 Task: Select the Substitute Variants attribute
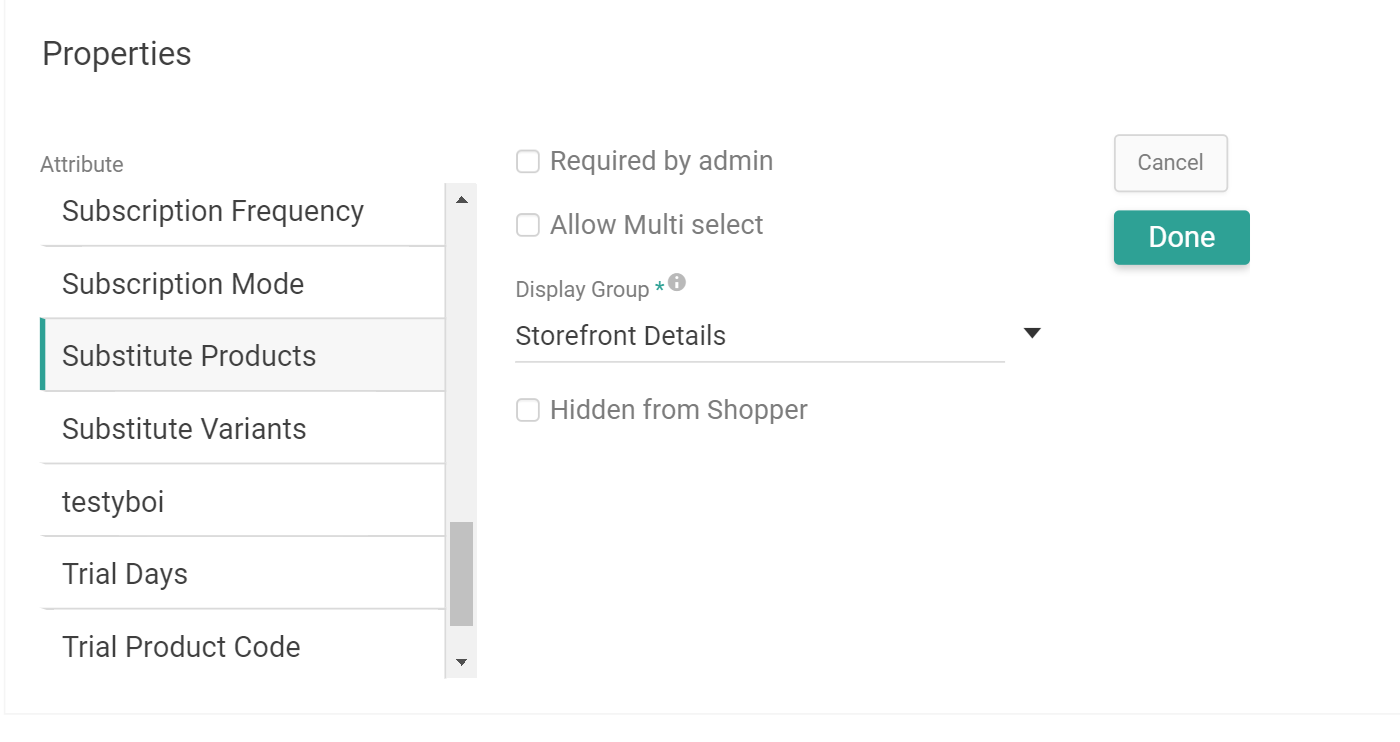(184, 429)
